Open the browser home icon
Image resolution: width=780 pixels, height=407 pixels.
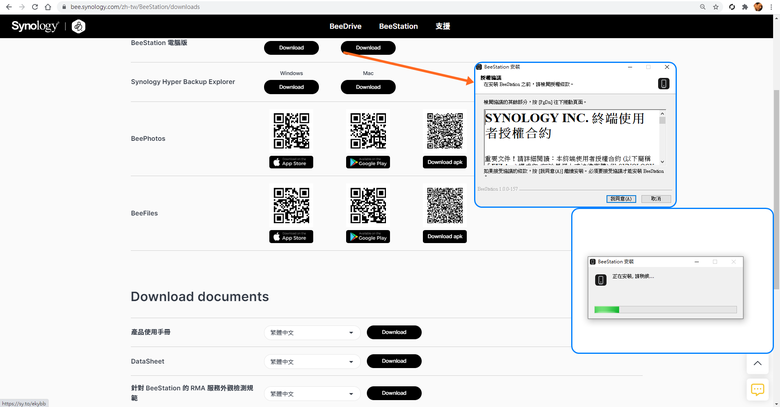(48, 7)
